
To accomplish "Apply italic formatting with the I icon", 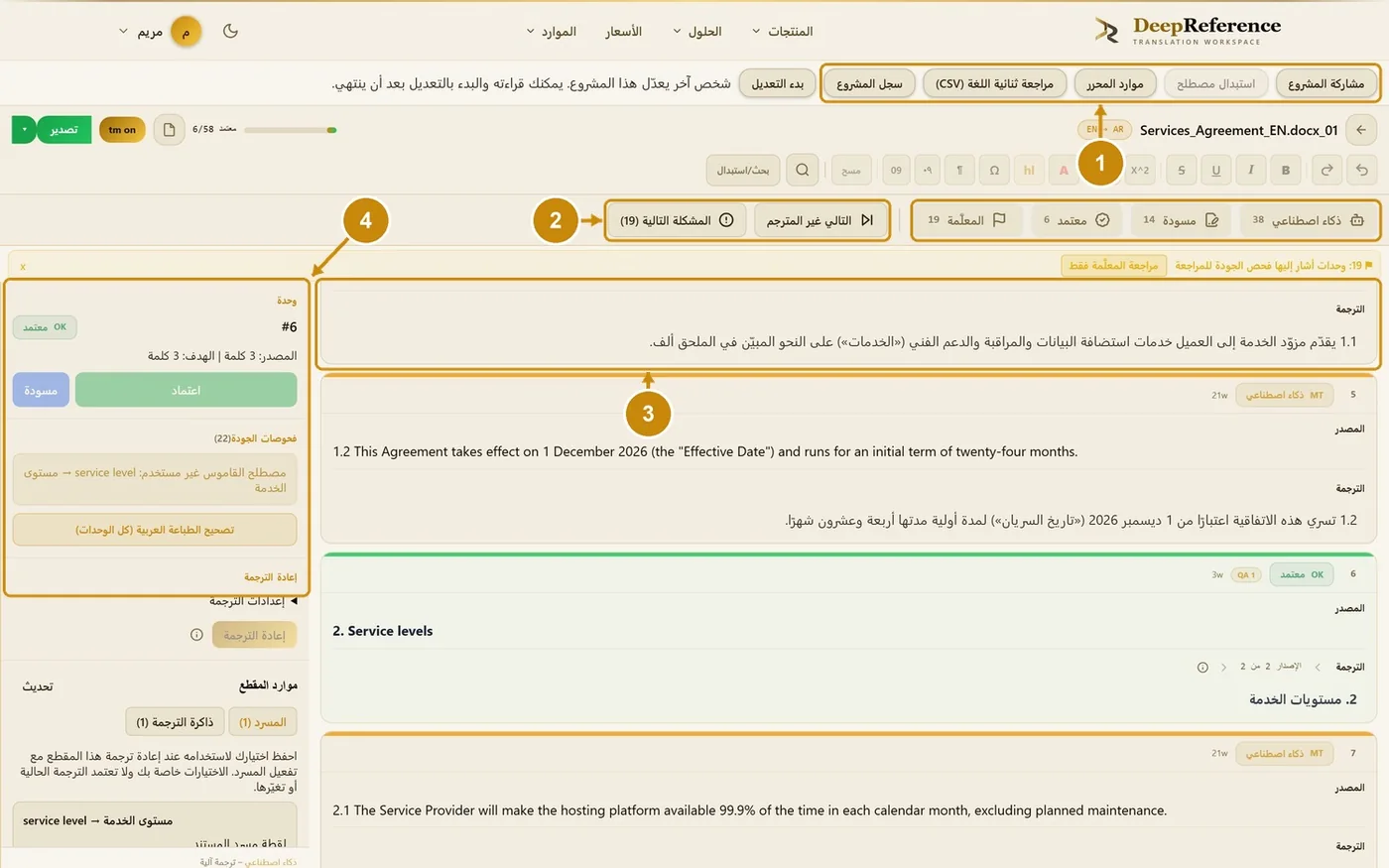I will [1251, 171].
